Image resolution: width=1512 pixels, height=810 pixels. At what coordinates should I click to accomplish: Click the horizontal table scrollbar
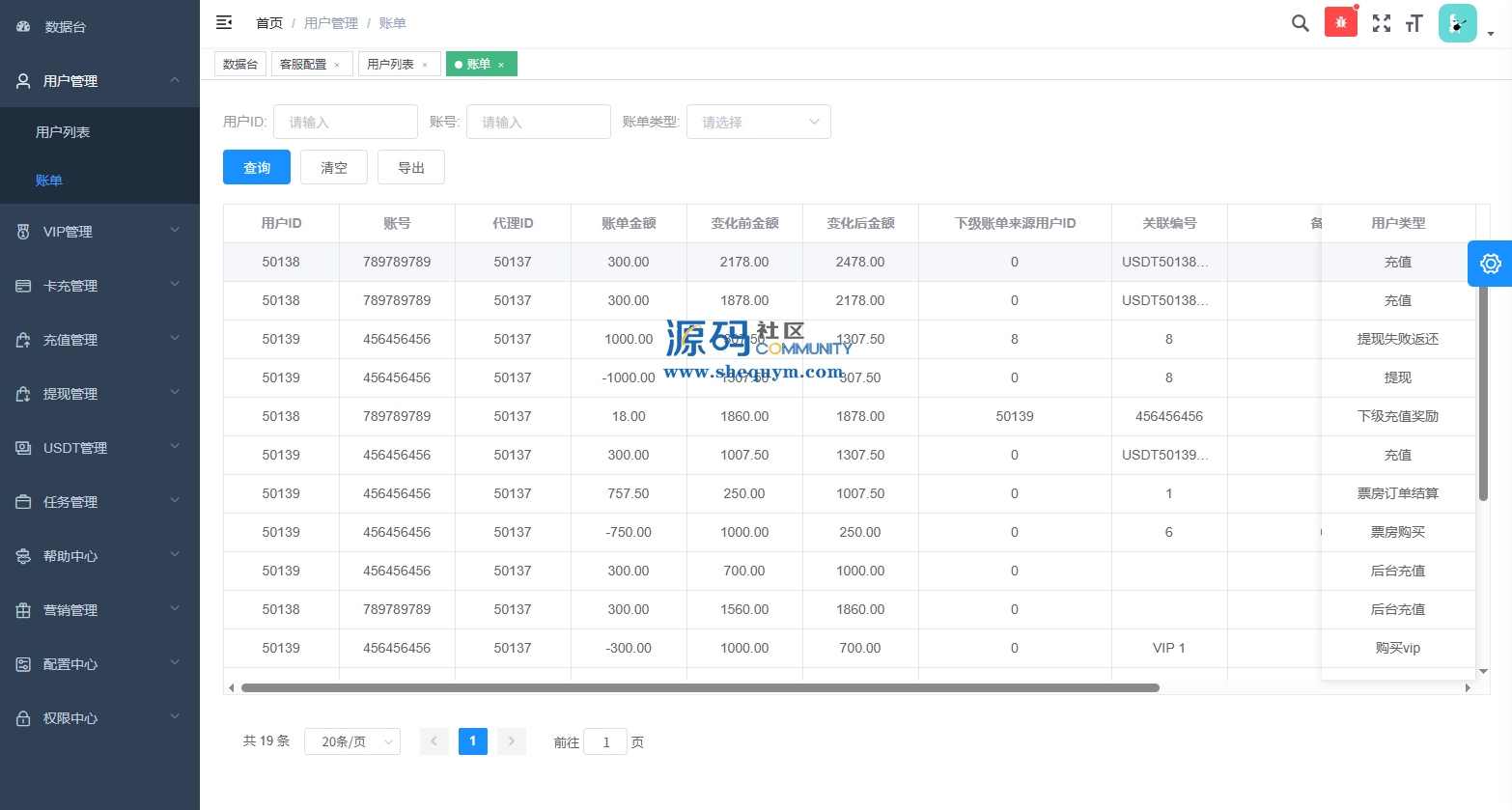[699, 687]
